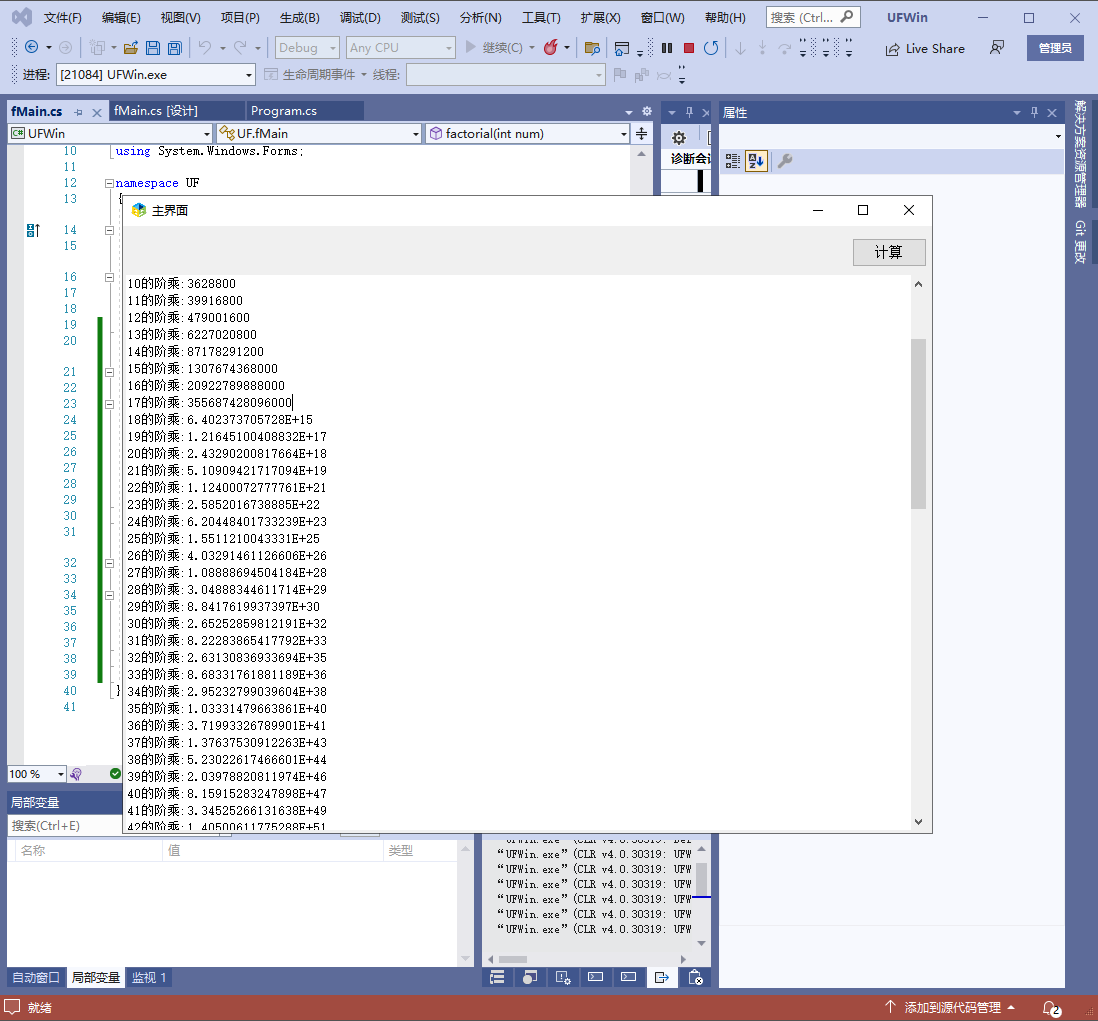Collapse code block at line 21
This screenshot has width=1098, height=1021.
[x=109, y=372]
